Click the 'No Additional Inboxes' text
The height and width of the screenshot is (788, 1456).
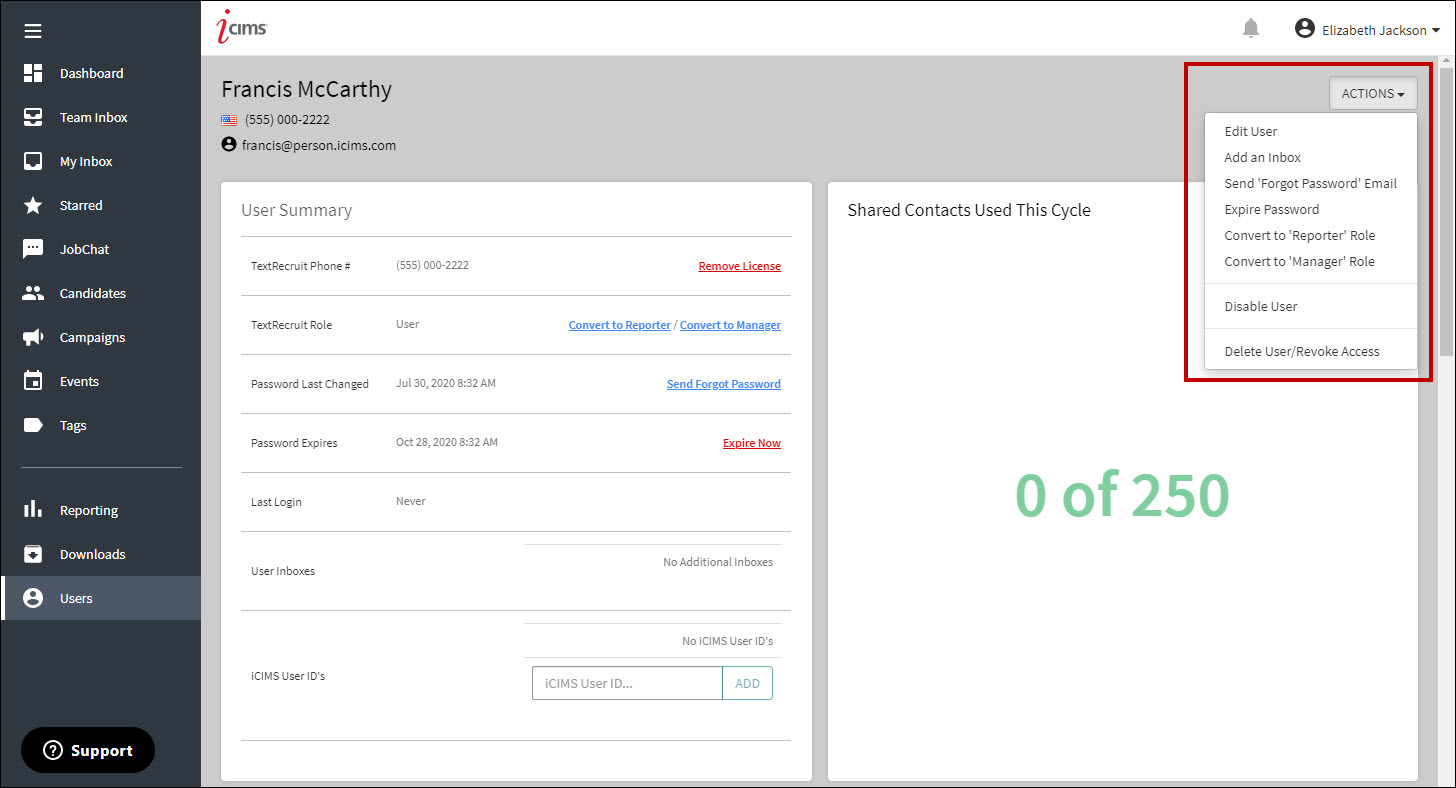click(718, 562)
